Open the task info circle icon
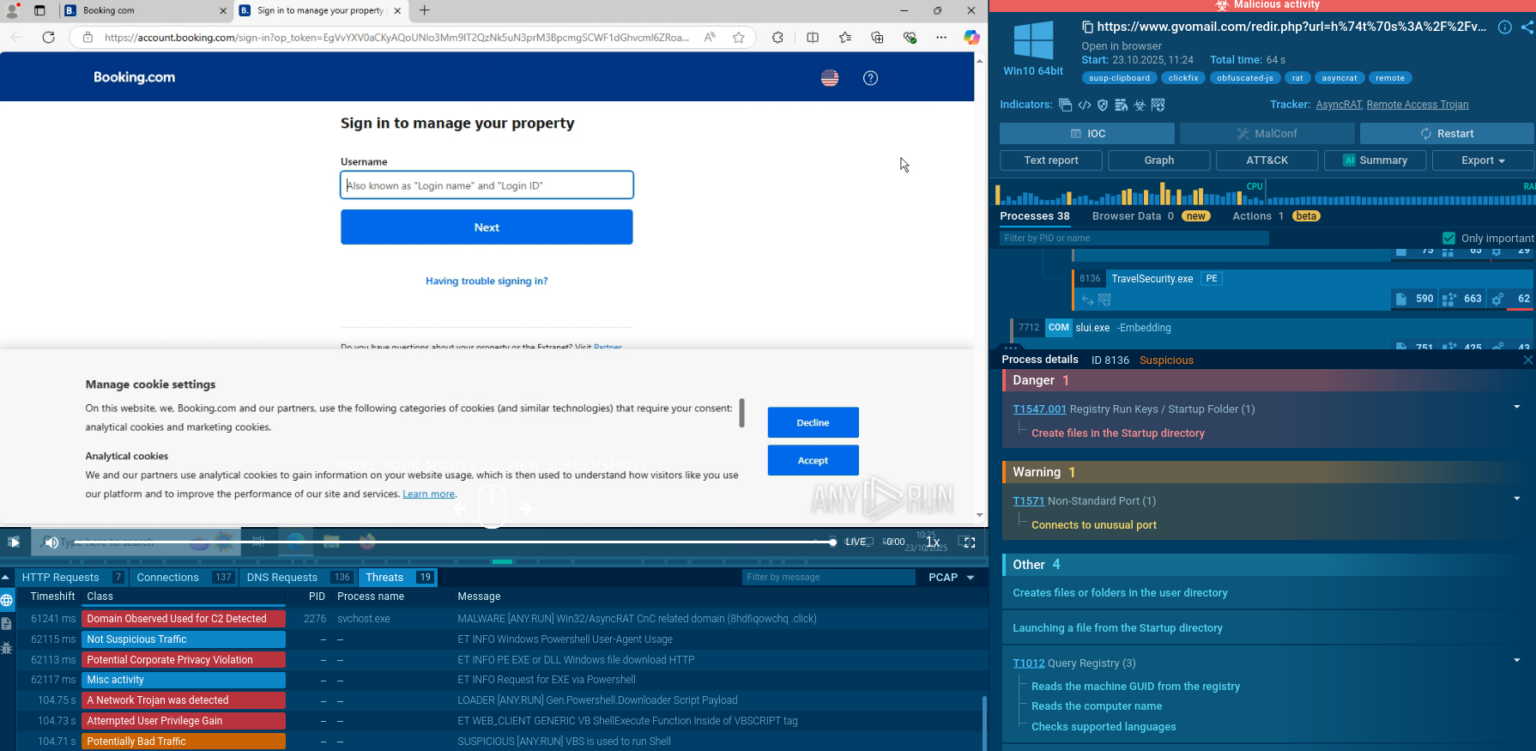Viewport: 1536px width, 751px height. (x=1504, y=27)
